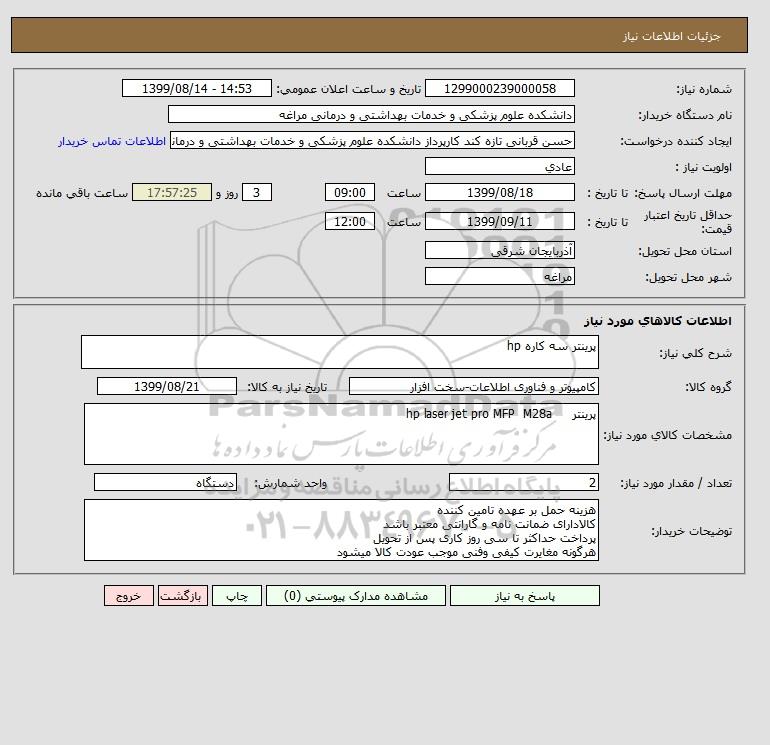770x745 pixels.
Task: Click the page header 'جزئیات اطلاعات نیاز'
Action: (671, 36)
